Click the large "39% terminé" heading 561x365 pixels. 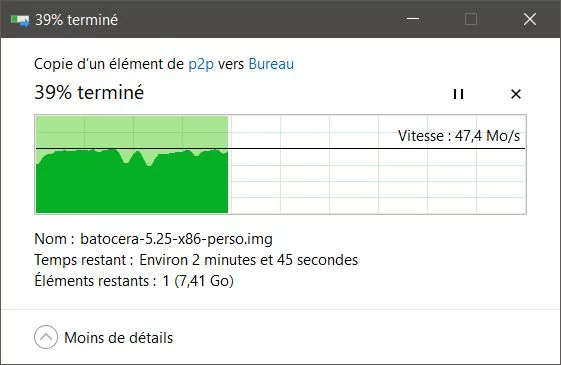click(89, 93)
